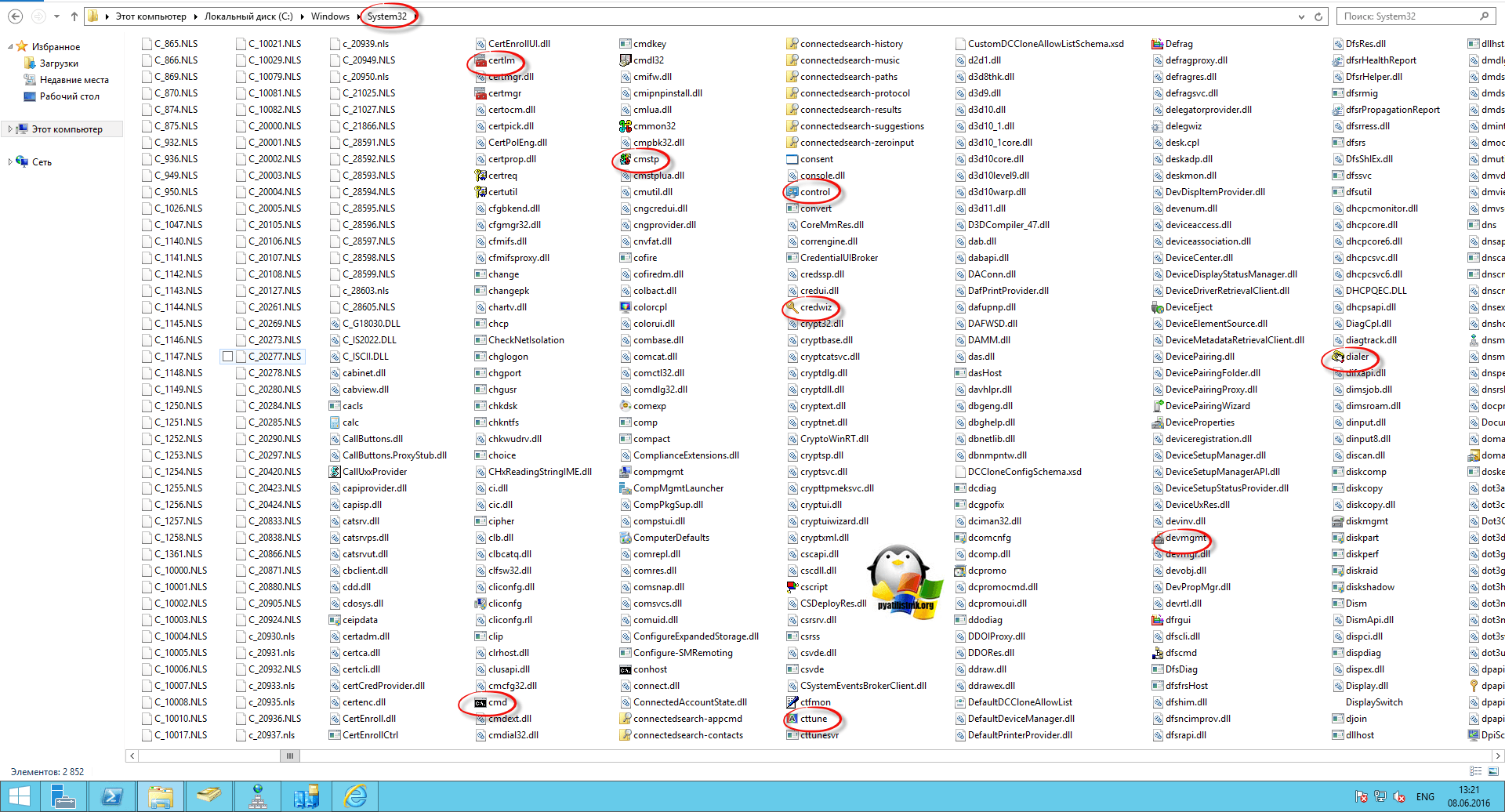Viewport: 1505px width, 812px height.
Task: Select the circled certlm item
Action: [500, 60]
